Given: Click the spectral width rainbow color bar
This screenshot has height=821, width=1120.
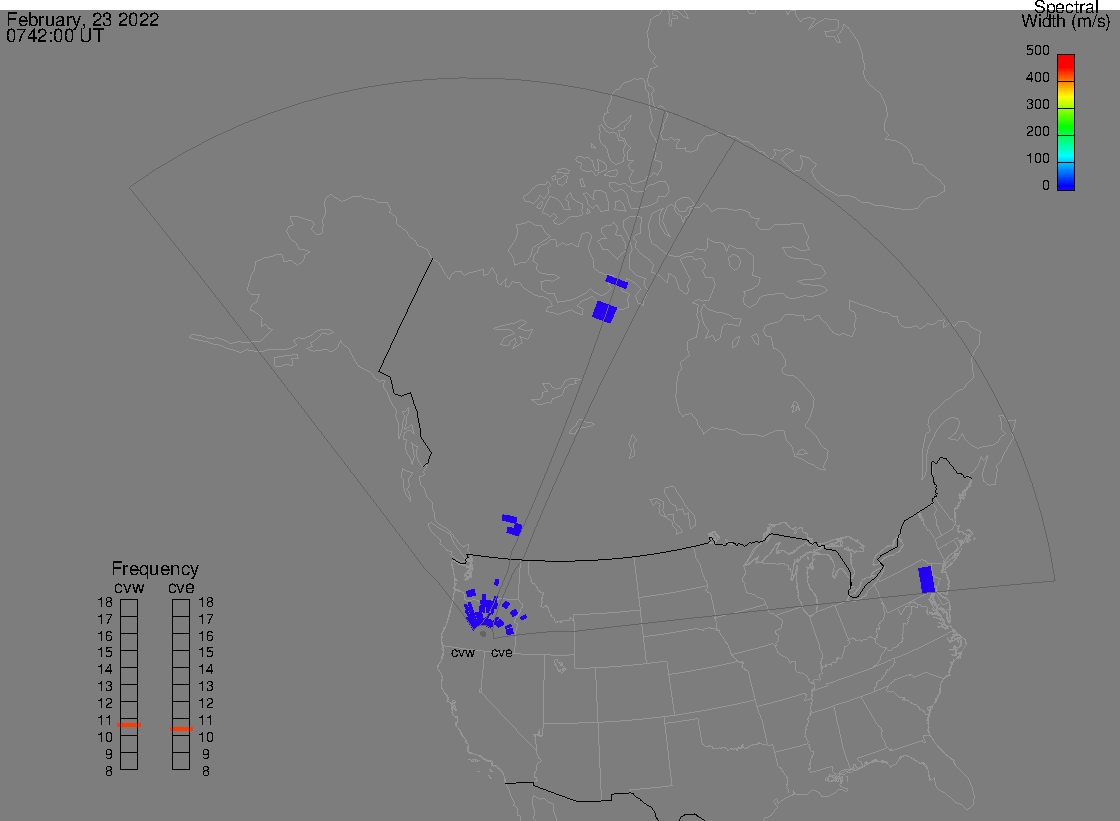Looking at the screenshot, I should tap(1066, 122).
